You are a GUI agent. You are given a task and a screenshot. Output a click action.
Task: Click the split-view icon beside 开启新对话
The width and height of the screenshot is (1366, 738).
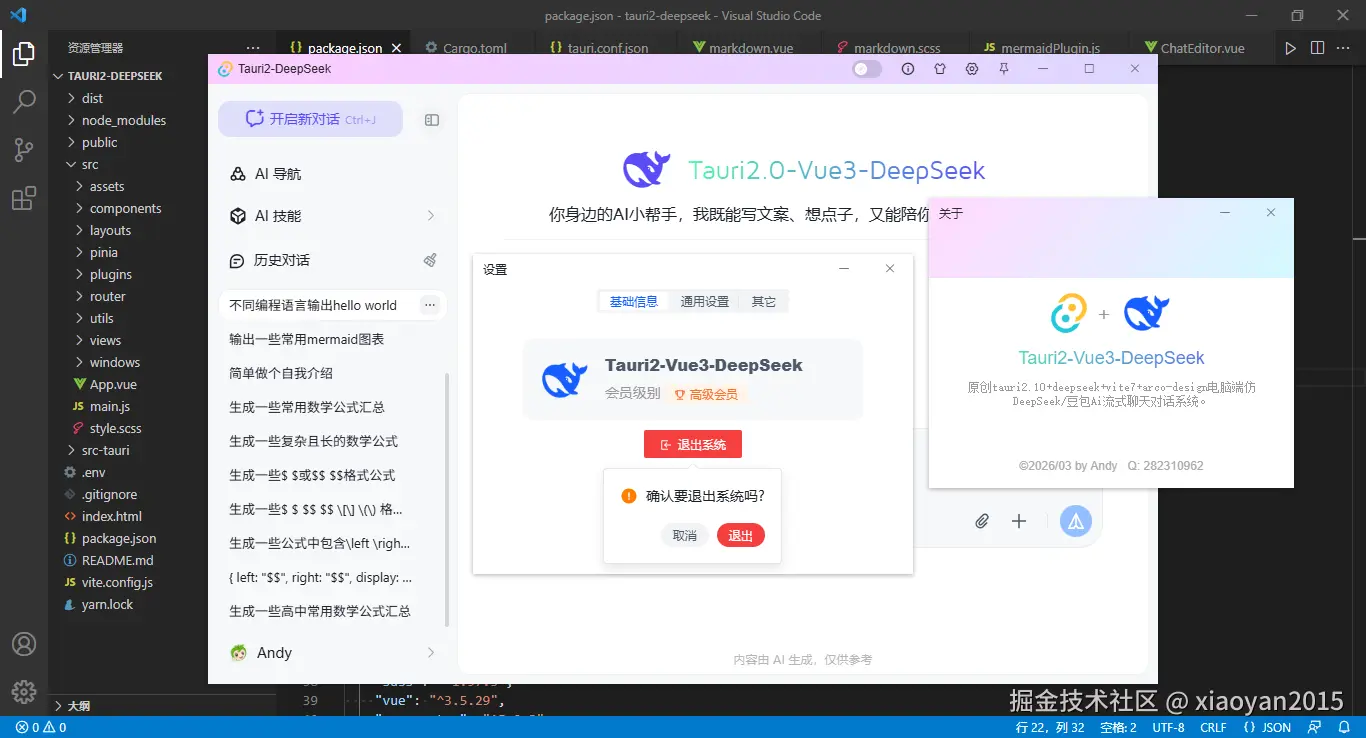(431, 119)
